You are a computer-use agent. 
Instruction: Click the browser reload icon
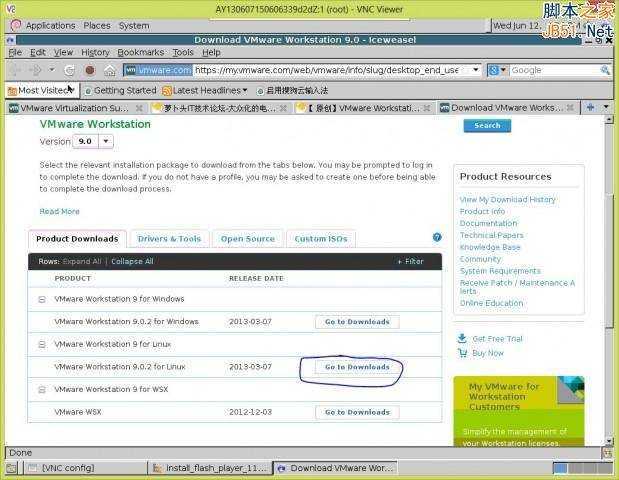69,70
